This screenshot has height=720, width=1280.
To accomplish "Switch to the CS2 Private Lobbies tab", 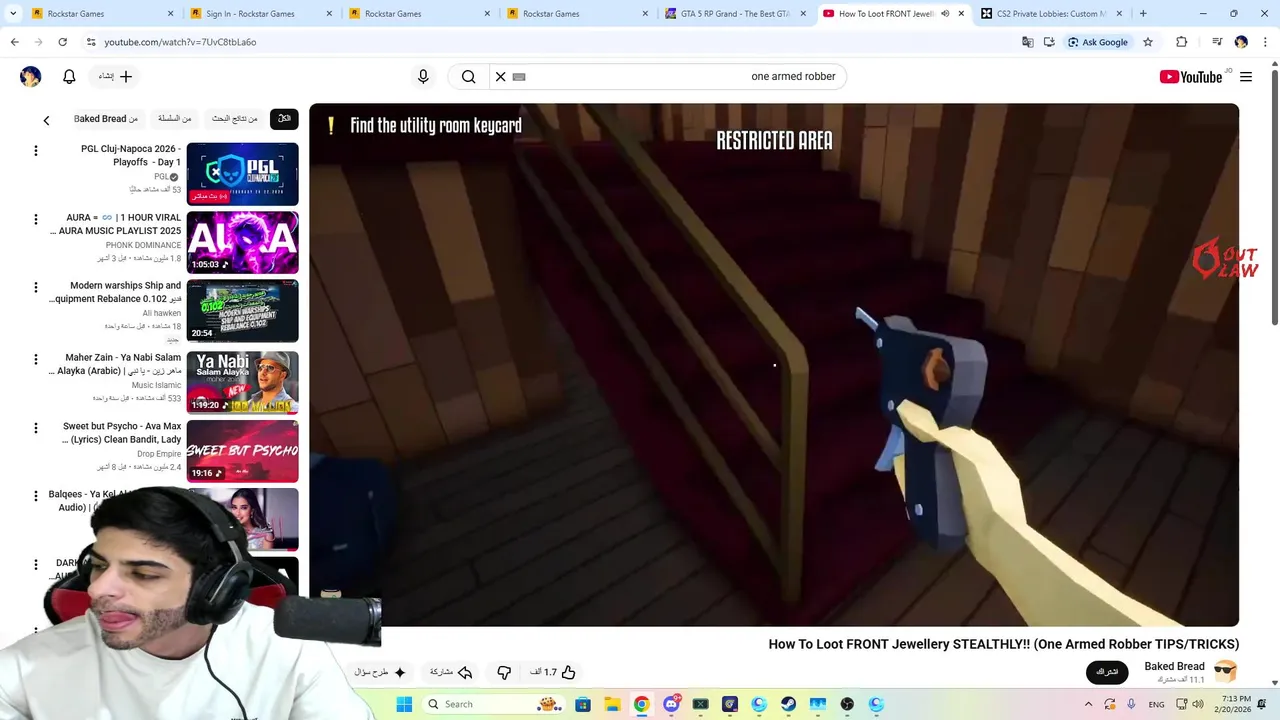I will [1052, 14].
